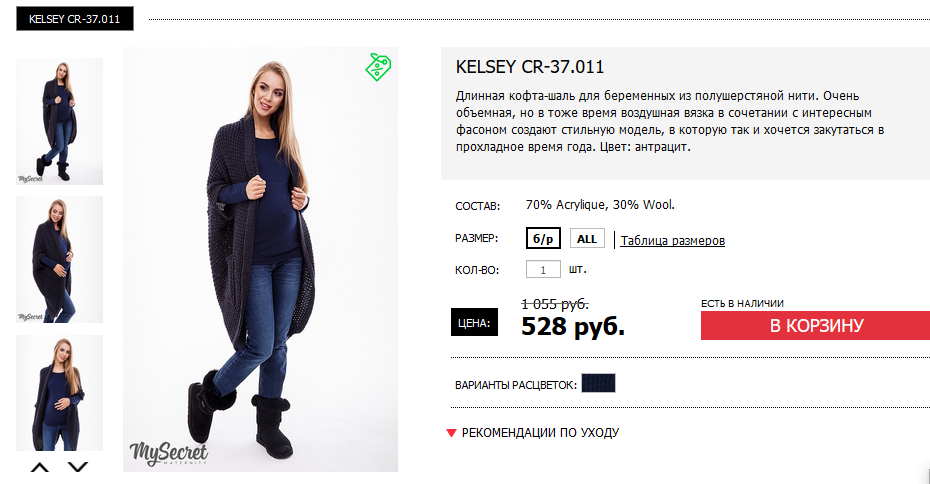
Task: Open second thumbnail with side view
Action: [x=59, y=259]
